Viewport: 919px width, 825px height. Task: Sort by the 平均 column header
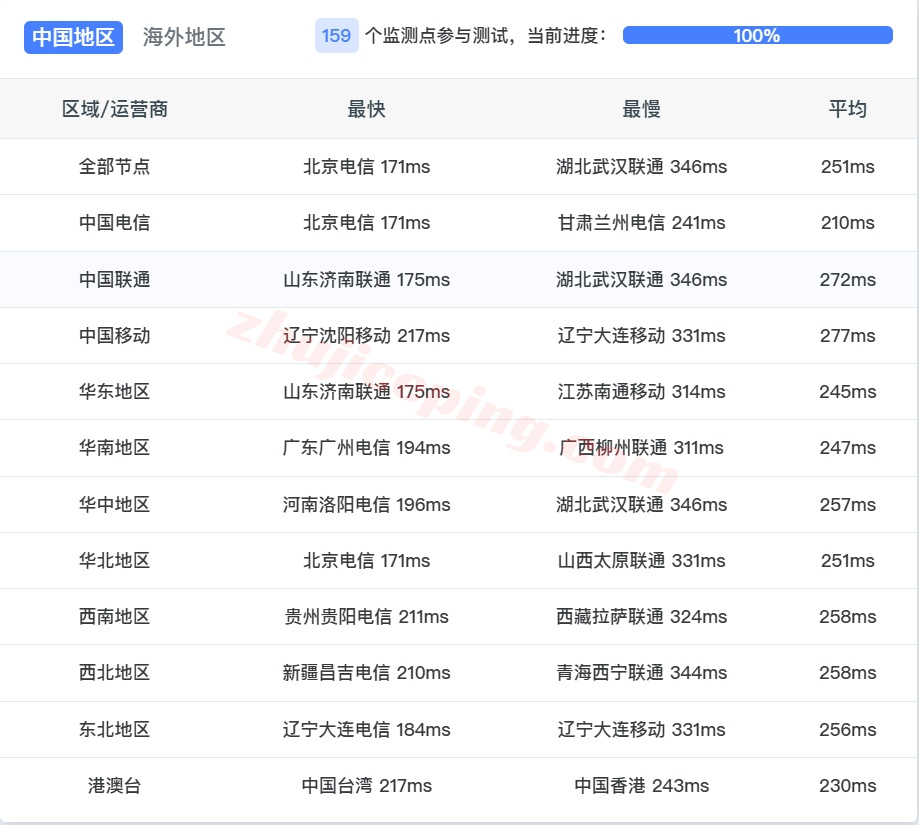click(x=848, y=109)
